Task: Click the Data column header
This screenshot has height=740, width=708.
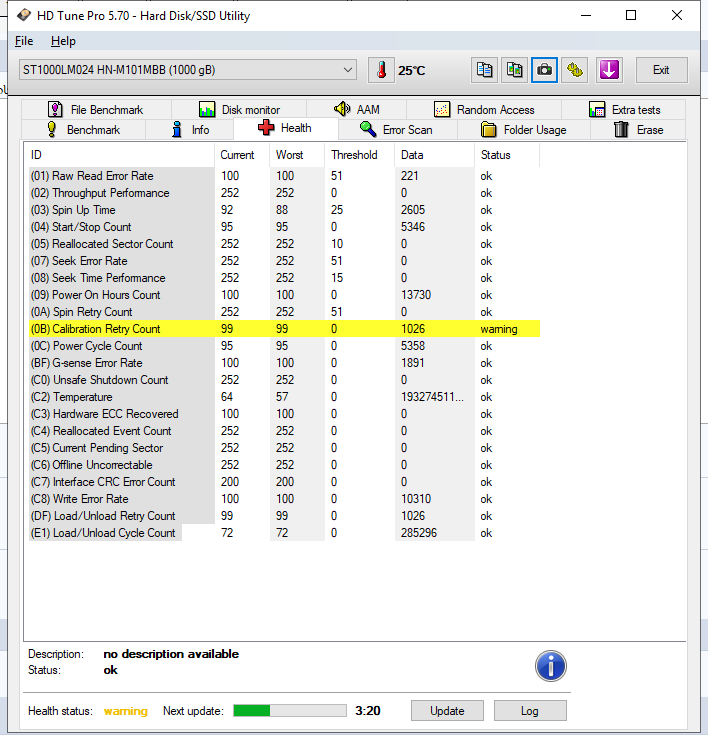Action: pos(435,155)
